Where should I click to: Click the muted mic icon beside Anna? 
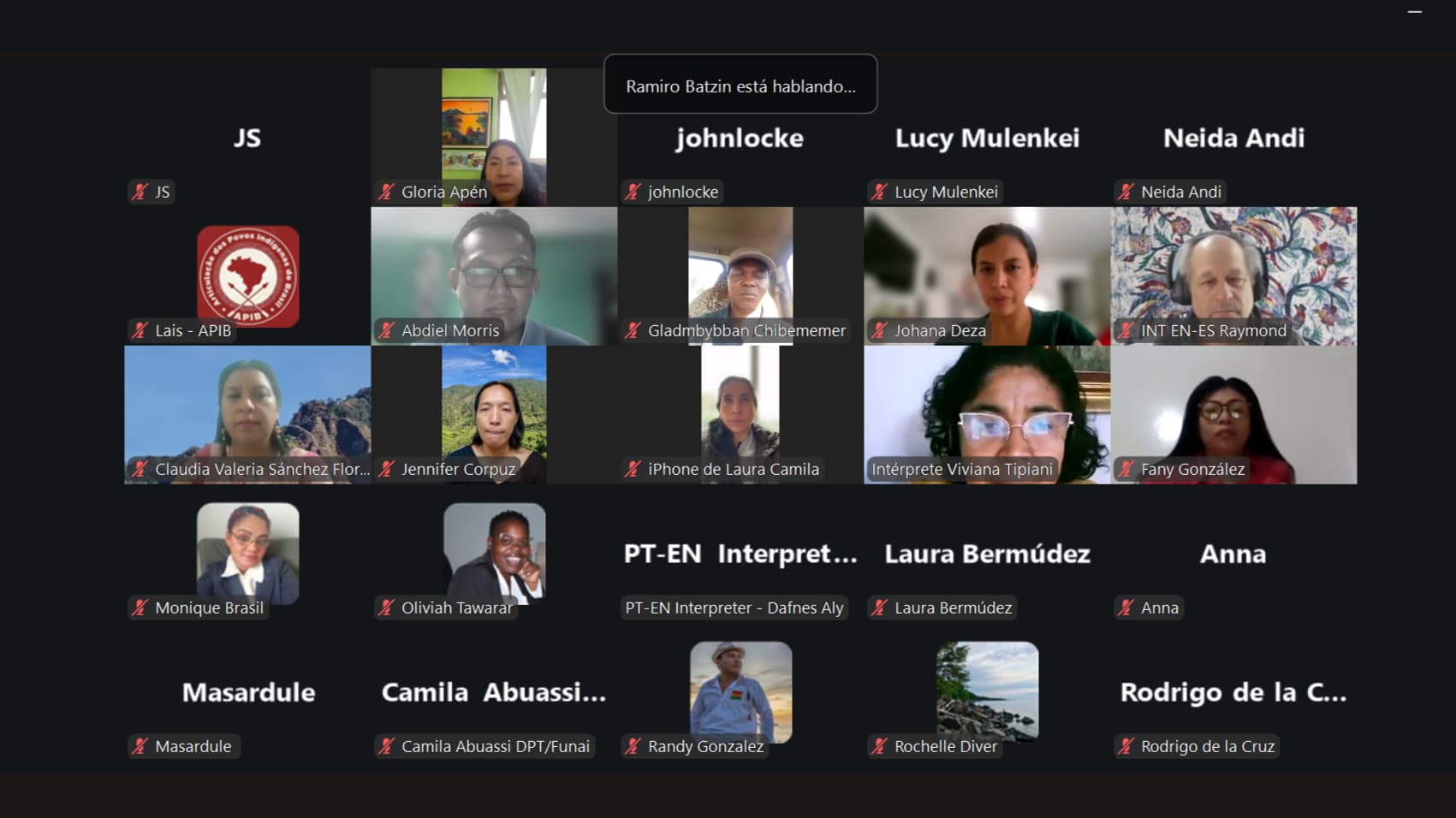(1126, 608)
